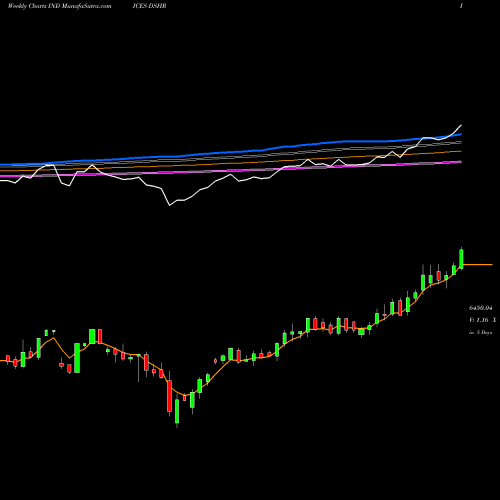Click the long red candlestick before the low
Screen dimensions: 500x500
tap(169, 396)
